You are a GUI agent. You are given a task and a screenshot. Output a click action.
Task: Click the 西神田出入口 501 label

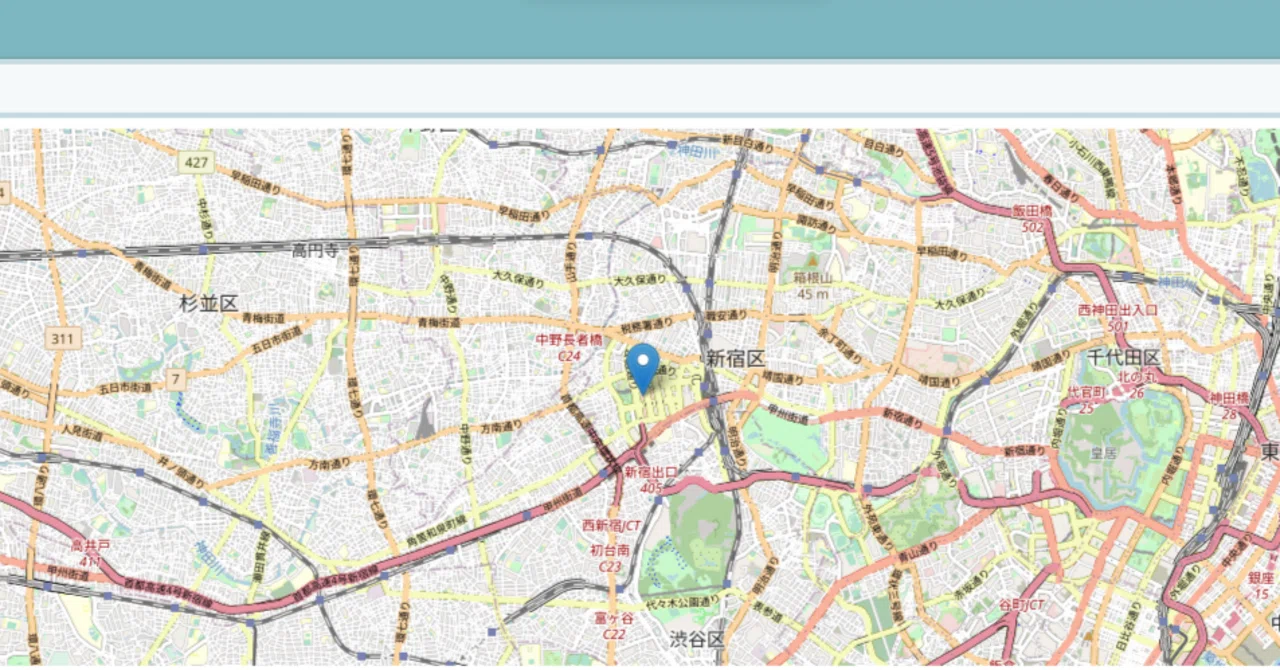[1118, 318]
